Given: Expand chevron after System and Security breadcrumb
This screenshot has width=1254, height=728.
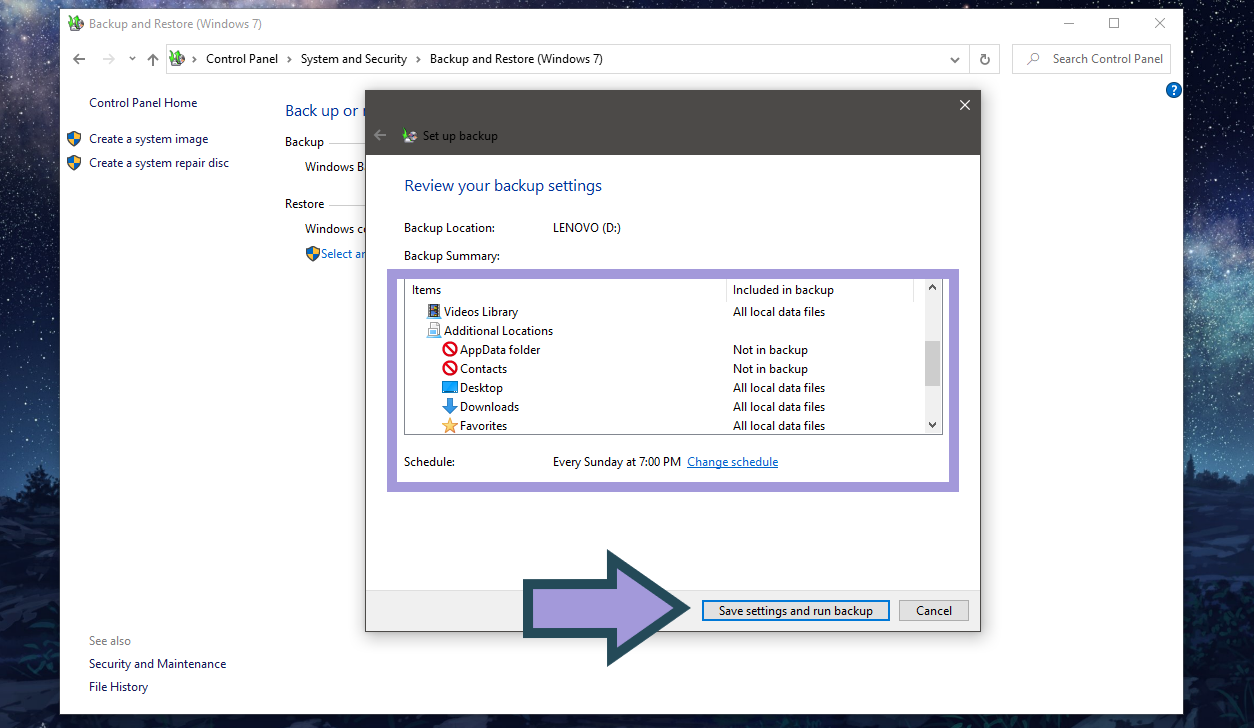Looking at the screenshot, I should [x=418, y=59].
